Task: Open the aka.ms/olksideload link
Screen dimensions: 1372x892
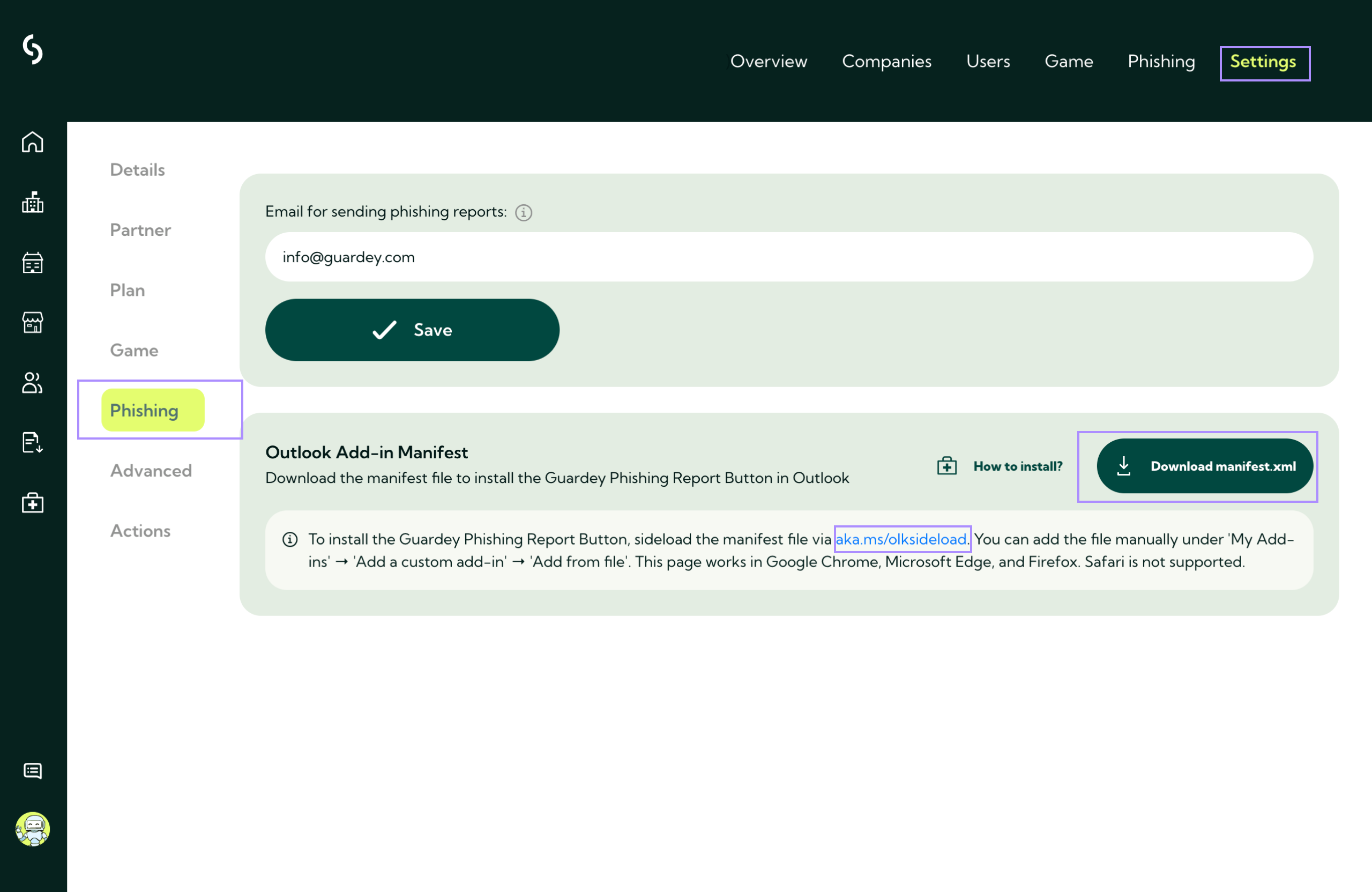Action: [x=900, y=539]
